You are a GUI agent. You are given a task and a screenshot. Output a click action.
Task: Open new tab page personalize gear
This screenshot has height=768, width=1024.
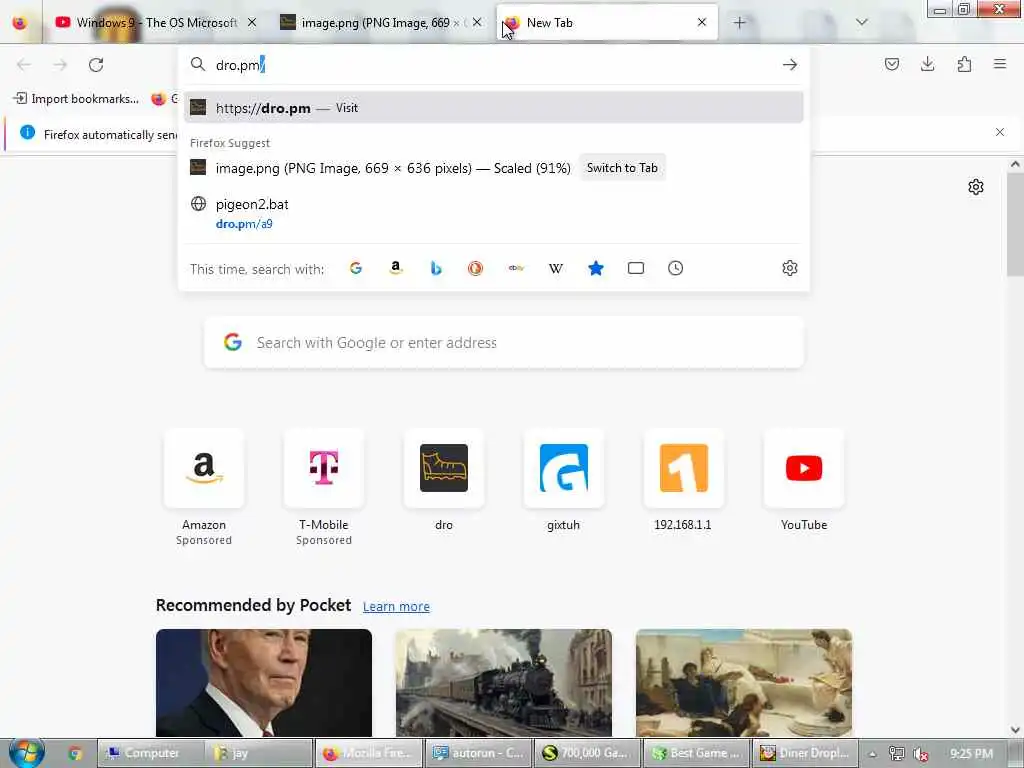point(976,187)
